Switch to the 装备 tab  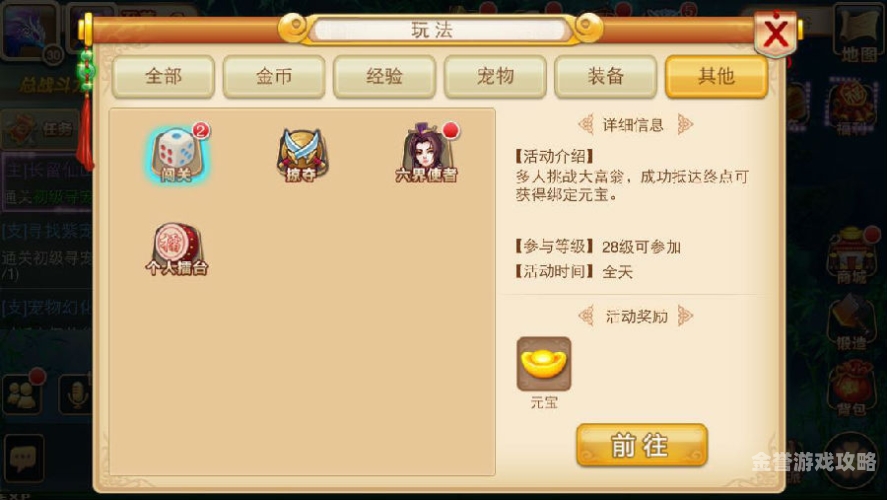pos(605,76)
